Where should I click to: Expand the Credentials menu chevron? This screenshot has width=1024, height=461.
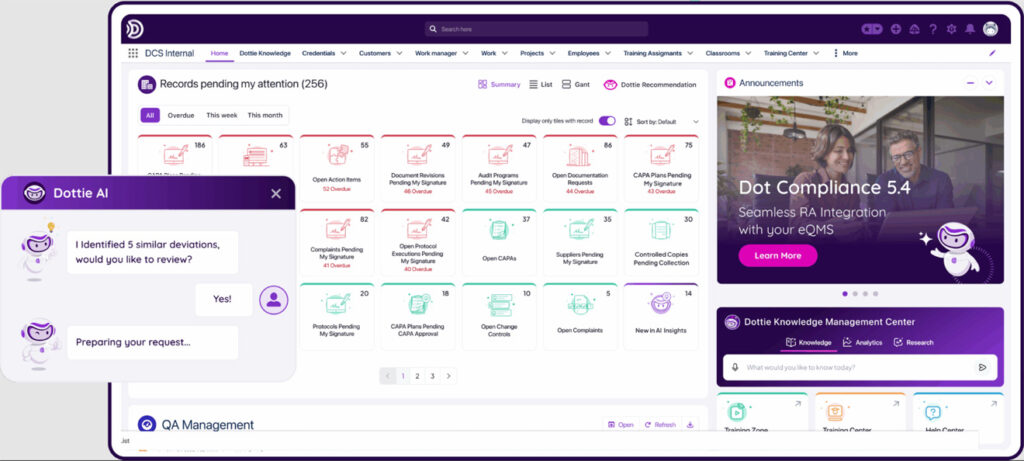[x=343, y=54]
